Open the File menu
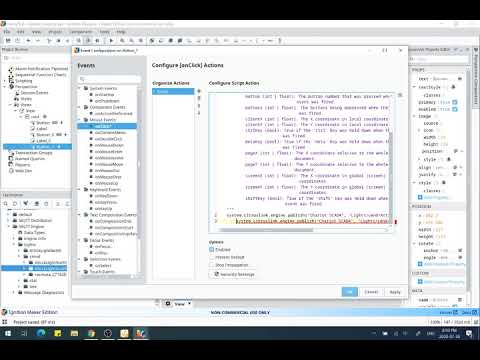480x360 pixels. pos(7,32)
